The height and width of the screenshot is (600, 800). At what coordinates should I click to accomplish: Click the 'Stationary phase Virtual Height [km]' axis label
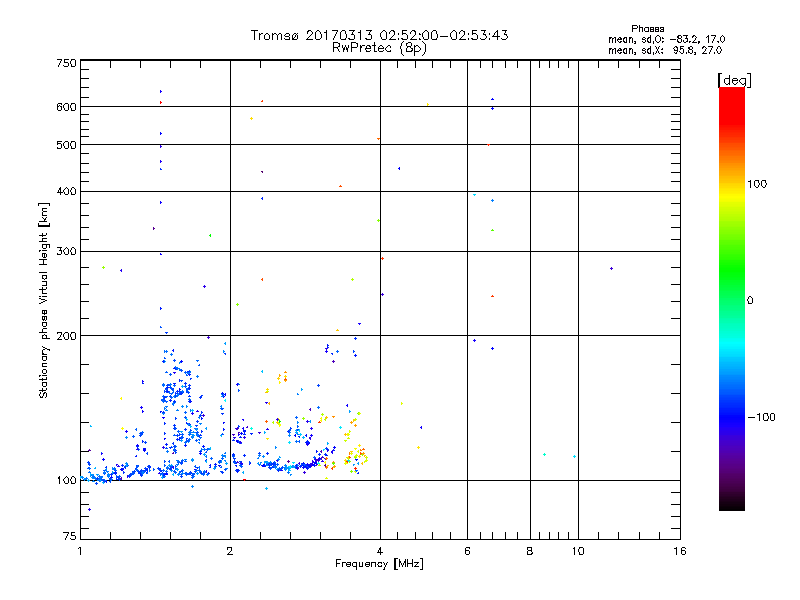44,300
